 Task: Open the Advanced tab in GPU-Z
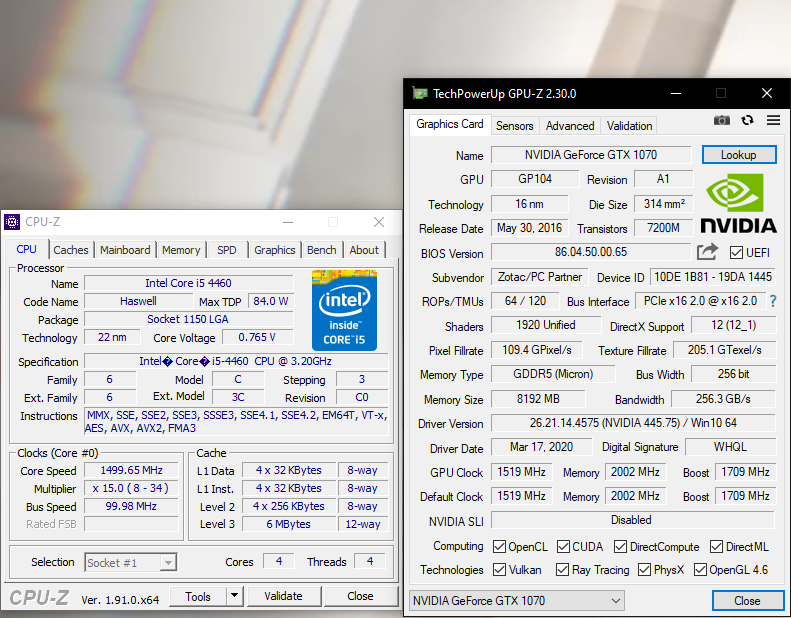click(x=570, y=126)
